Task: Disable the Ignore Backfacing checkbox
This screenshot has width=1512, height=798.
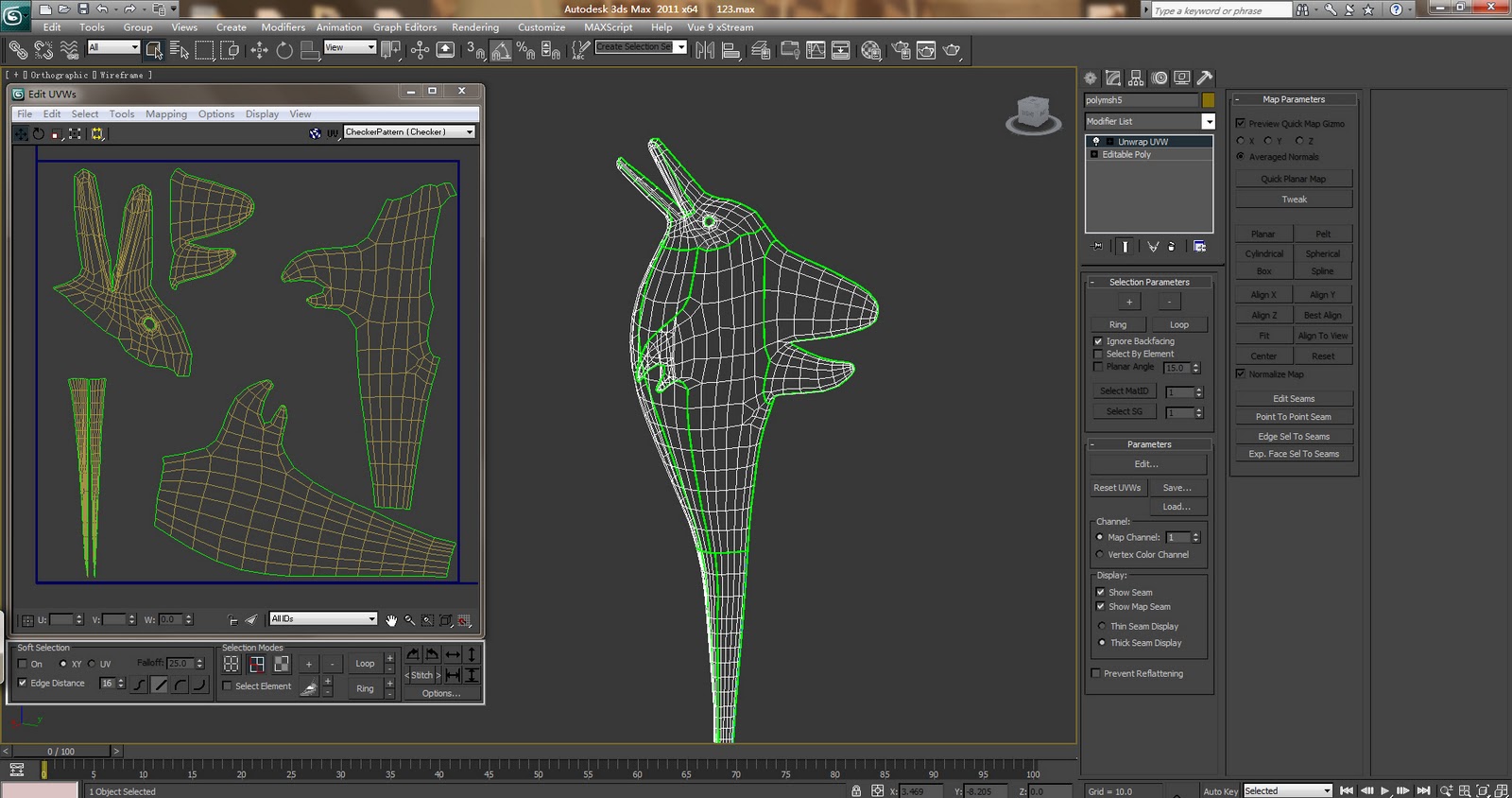Action: coord(1098,341)
